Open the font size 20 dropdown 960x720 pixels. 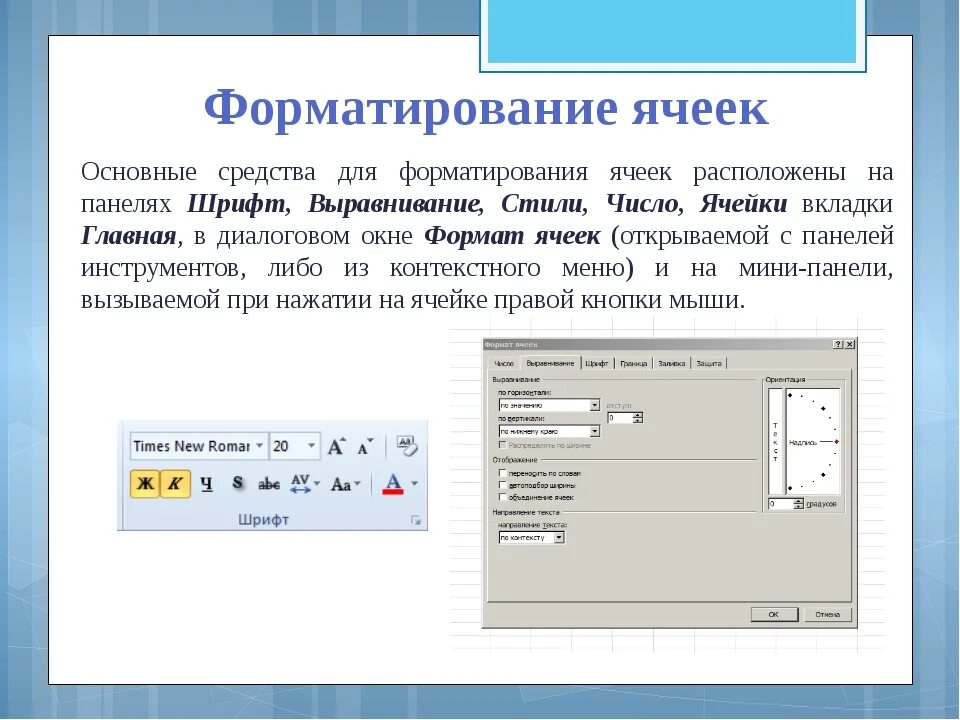click(312, 446)
